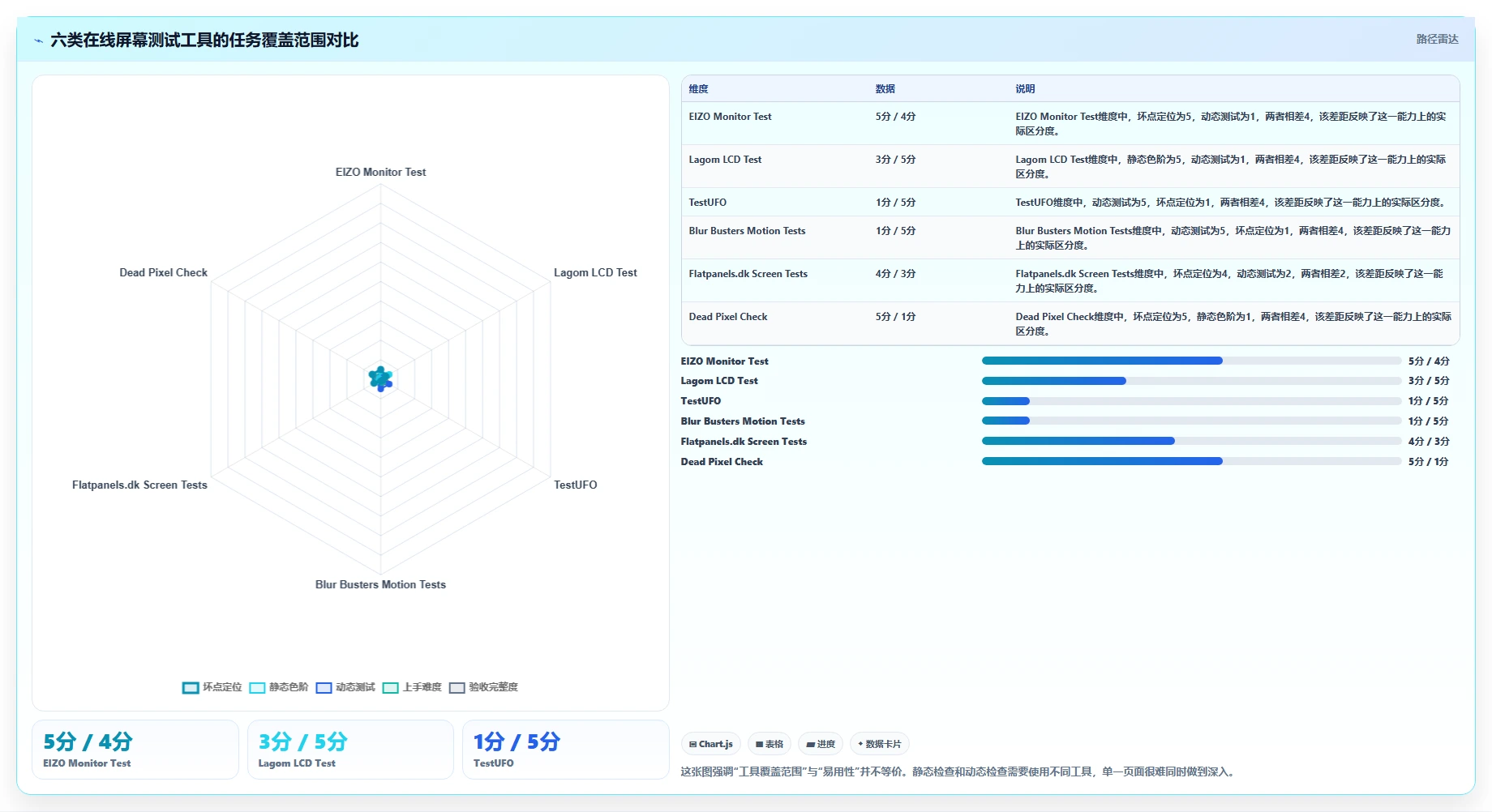This screenshot has width=1492, height=812.
Task: Toggle the 验收完整度 legend series
Action: 483,687
